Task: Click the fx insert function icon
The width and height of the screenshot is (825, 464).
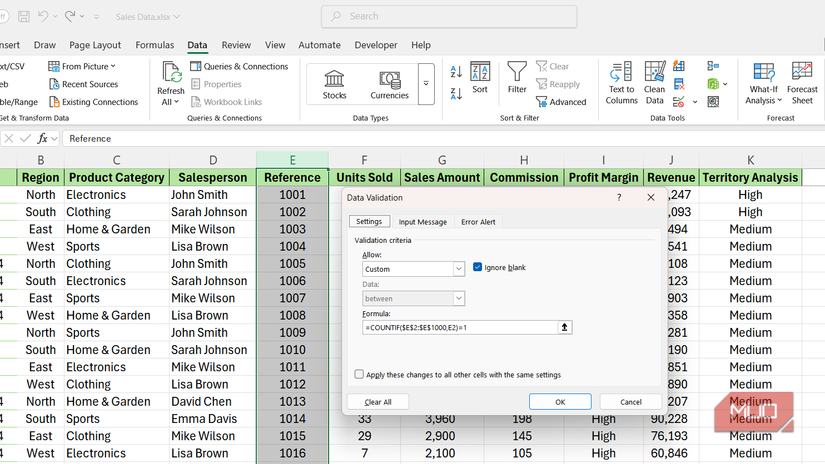Action: 42,138
